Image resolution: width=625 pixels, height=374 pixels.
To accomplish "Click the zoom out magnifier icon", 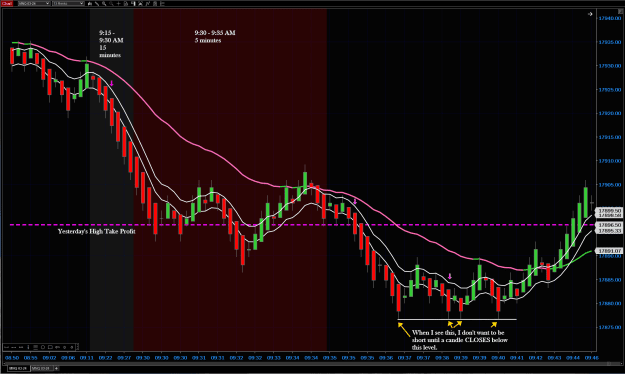I will (111, 4).
